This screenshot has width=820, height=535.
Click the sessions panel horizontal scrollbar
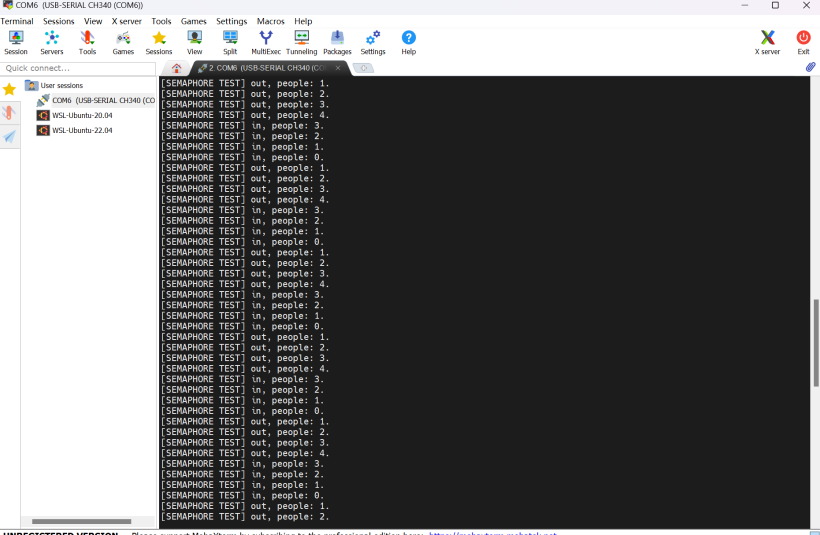[x=82, y=521]
